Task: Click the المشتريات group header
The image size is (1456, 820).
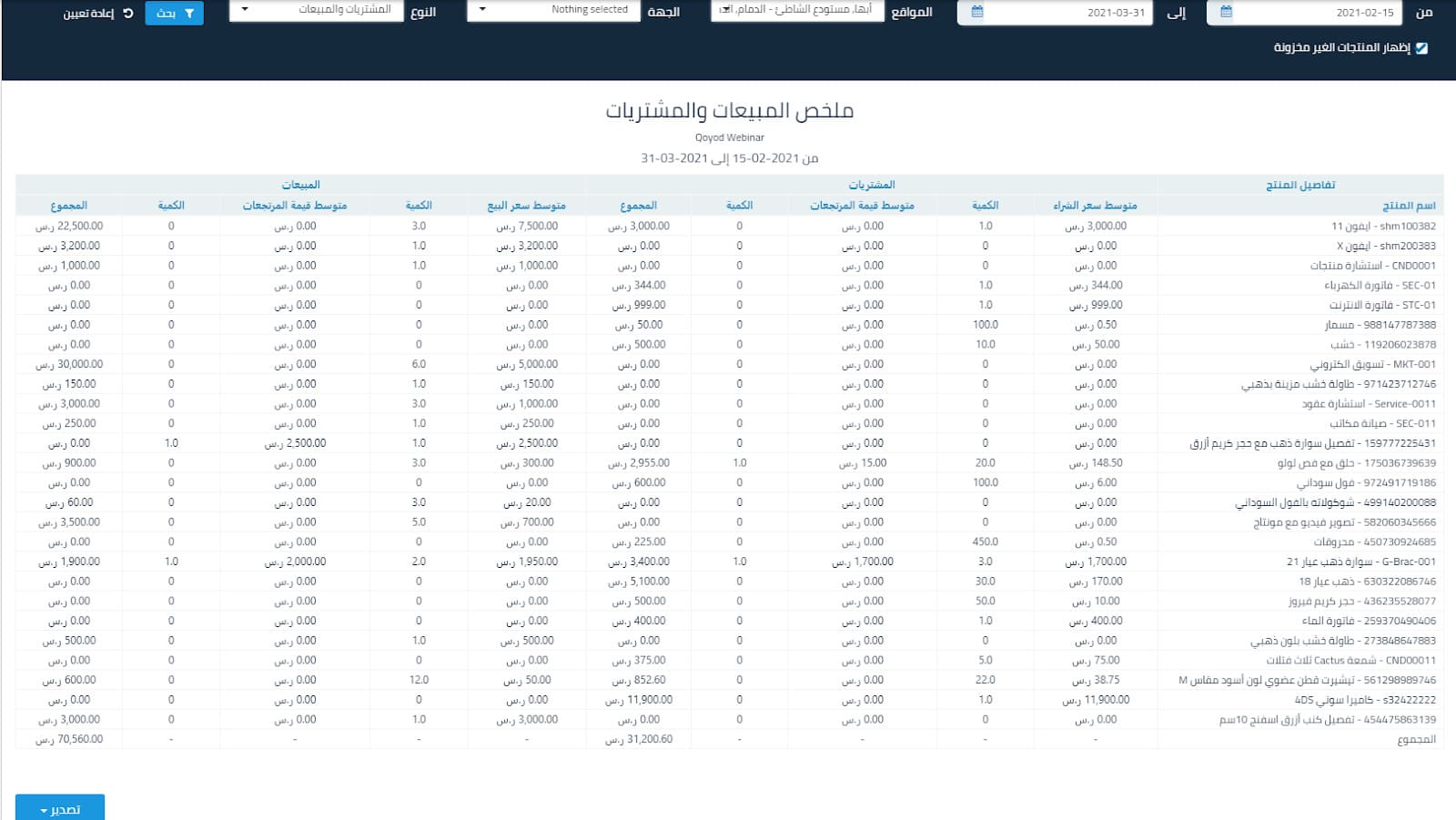Action: click(x=871, y=185)
